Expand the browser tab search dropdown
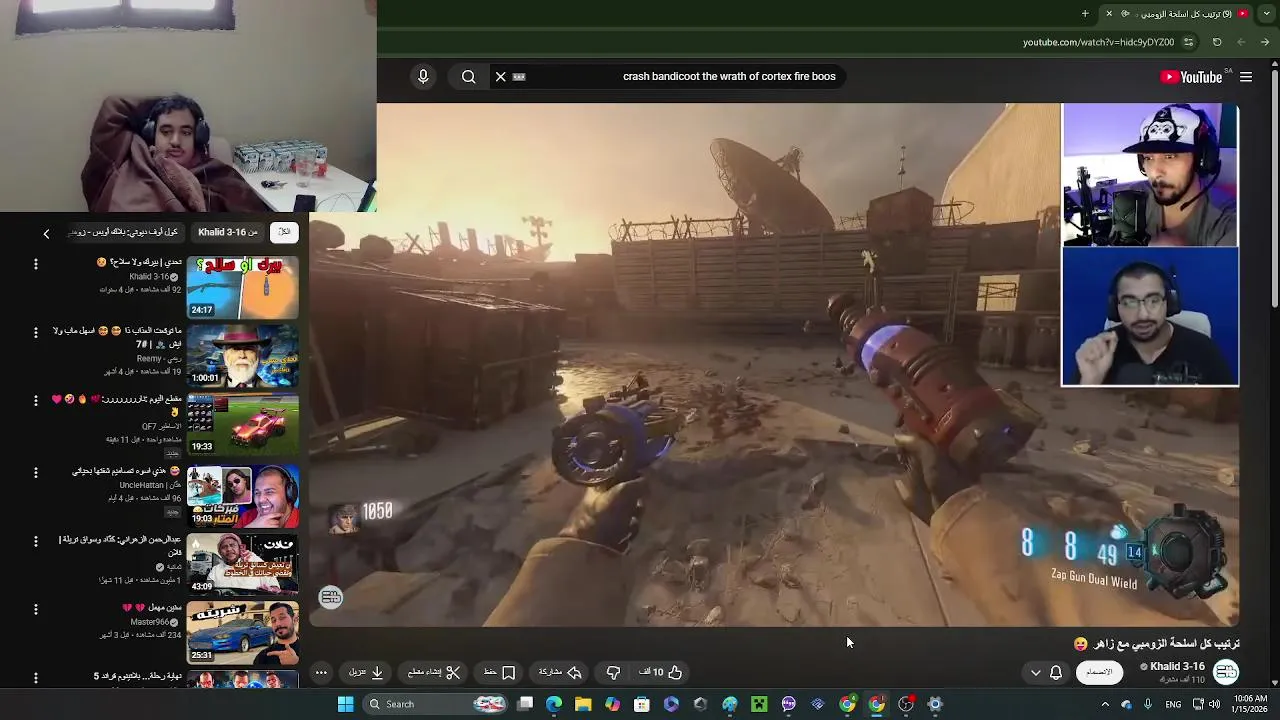This screenshot has width=1280, height=720. (1265, 14)
